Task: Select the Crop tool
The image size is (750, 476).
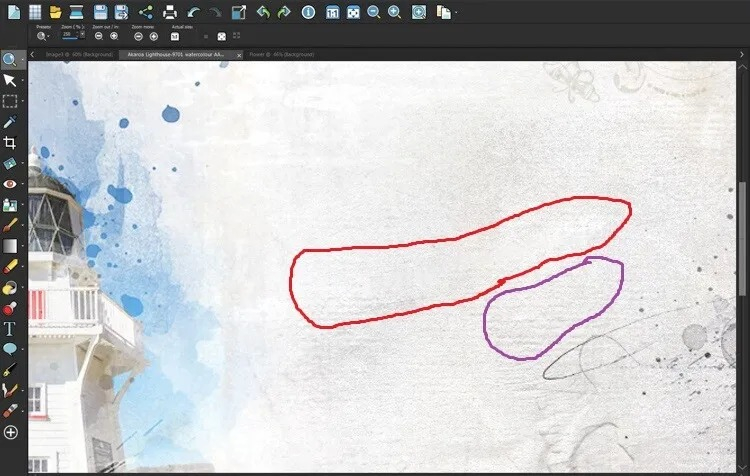Action: point(10,143)
